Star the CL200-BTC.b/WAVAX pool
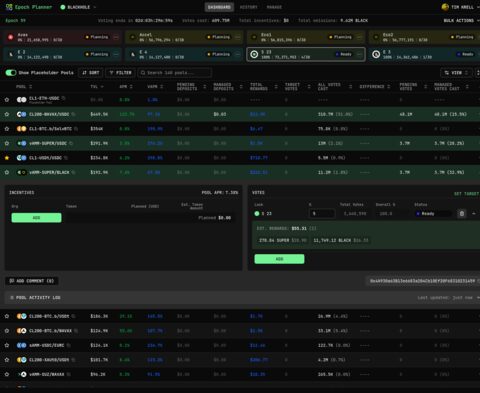The image size is (480, 393). coord(7,331)
